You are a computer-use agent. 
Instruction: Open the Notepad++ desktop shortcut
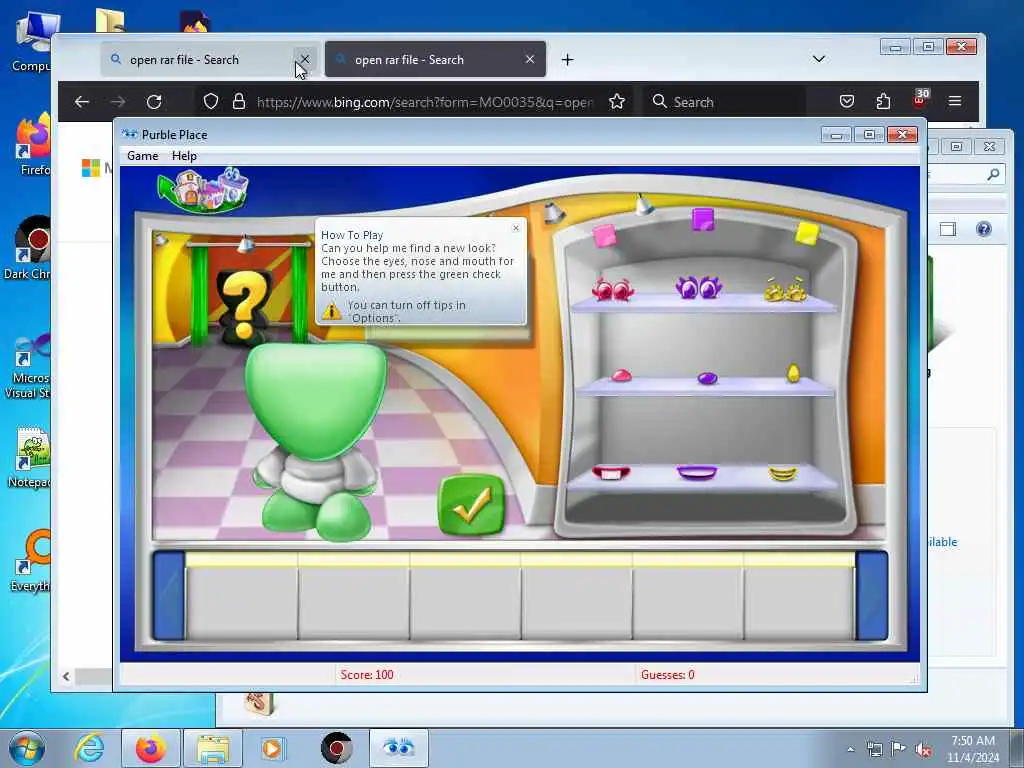[29, 457]
